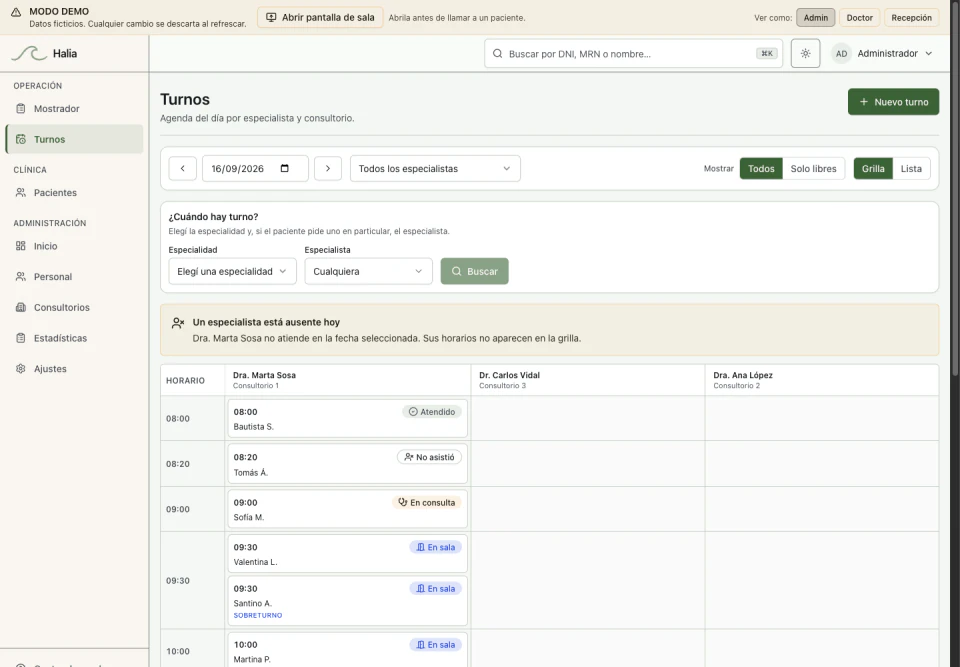The image size is (960, 667).
Task: Go to next day arrow
Action: (x=328, y=168)
